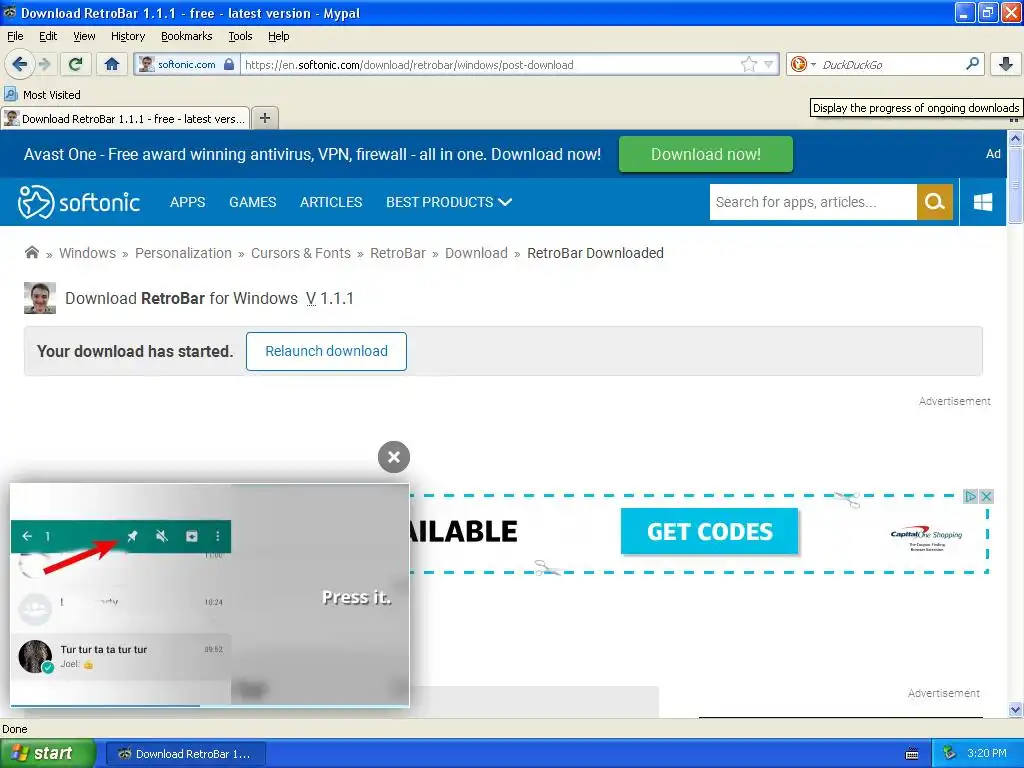Open the Most Visited bookmarks folder
Image resolution: width=1024 pixels, height=768 pixels.
42,95
